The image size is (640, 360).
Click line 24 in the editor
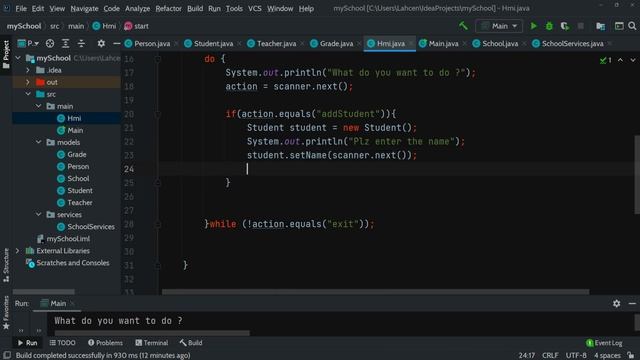(396, 169)
